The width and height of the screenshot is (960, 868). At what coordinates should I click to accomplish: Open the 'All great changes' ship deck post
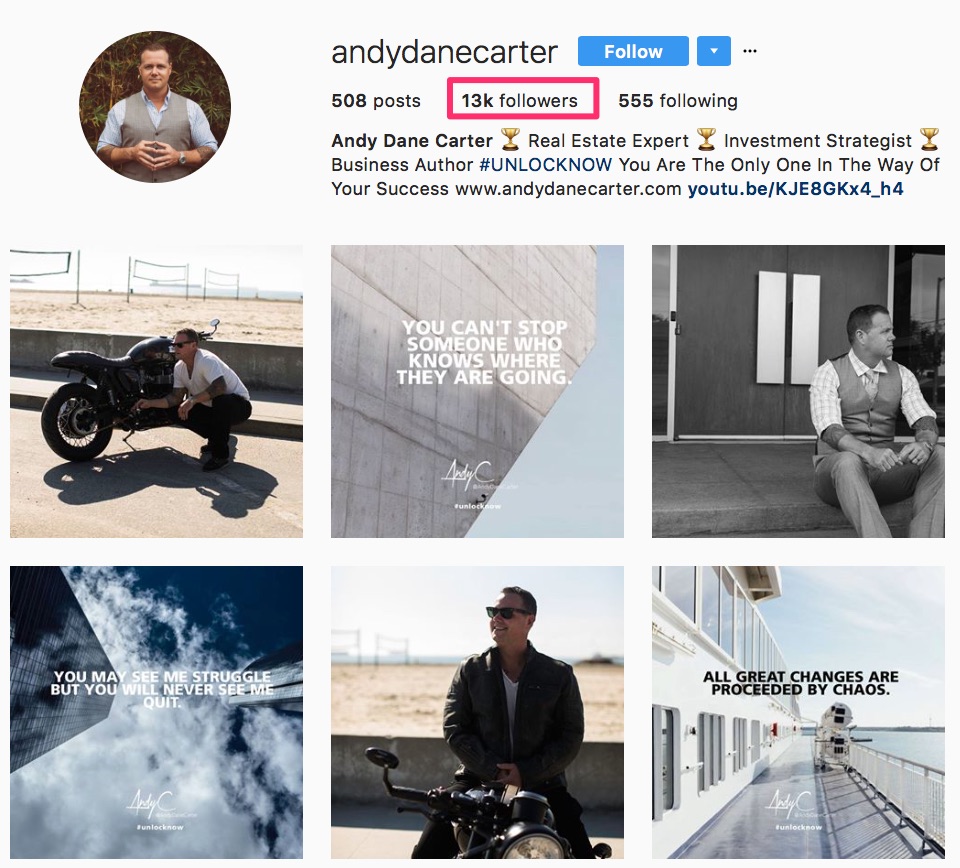[x=798, y=713]
